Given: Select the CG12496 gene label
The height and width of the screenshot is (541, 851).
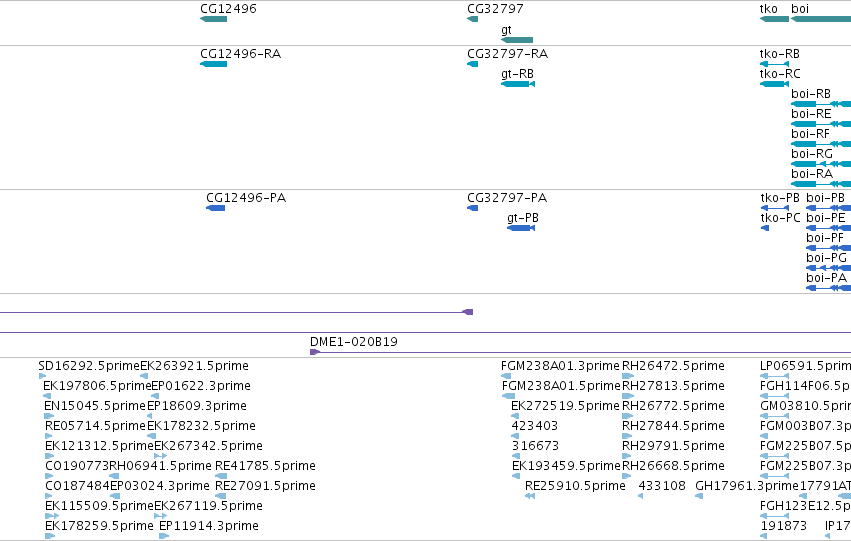Looking at the screenshot, I should pos(228,9).
